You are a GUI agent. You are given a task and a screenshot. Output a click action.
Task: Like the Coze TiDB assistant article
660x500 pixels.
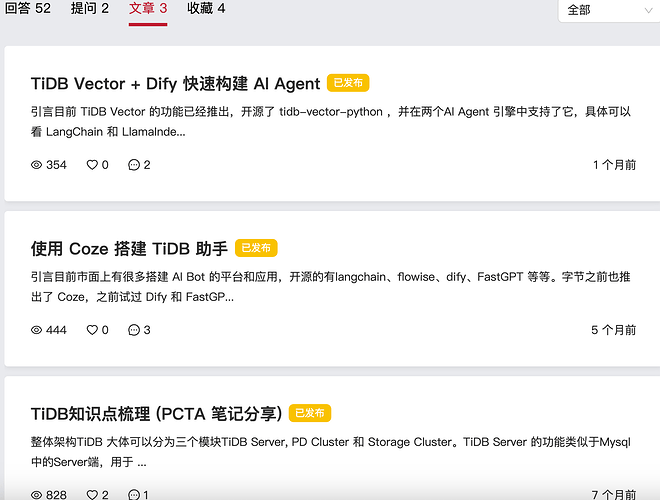point(92,330)
